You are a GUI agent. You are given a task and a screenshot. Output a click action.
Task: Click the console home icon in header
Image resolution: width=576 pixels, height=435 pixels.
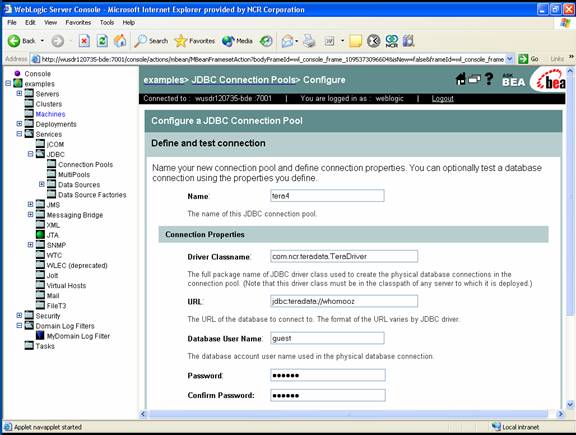(x=460, y=79)
